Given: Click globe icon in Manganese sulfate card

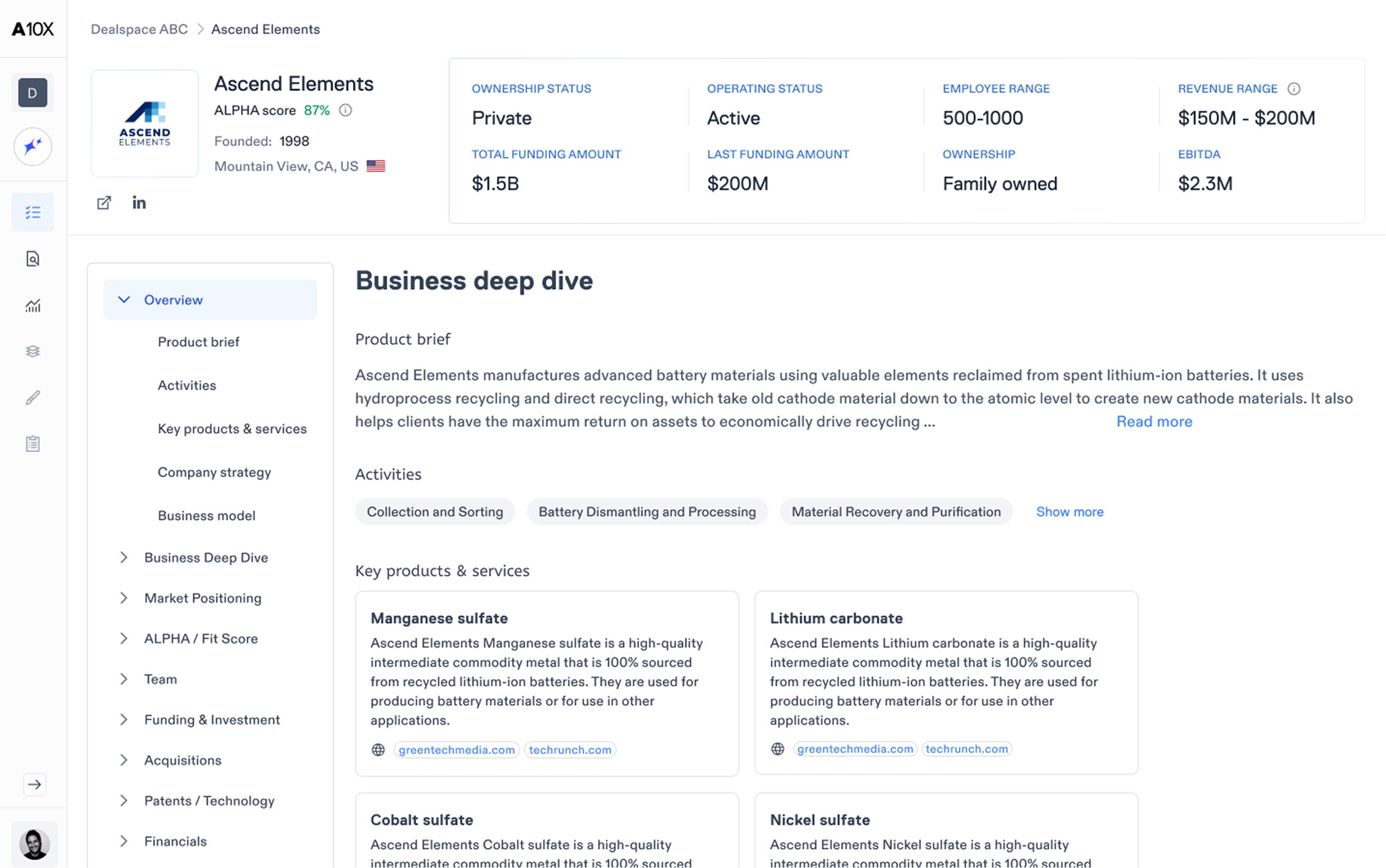Looking at the screenshot, I should tap(378, 750).
